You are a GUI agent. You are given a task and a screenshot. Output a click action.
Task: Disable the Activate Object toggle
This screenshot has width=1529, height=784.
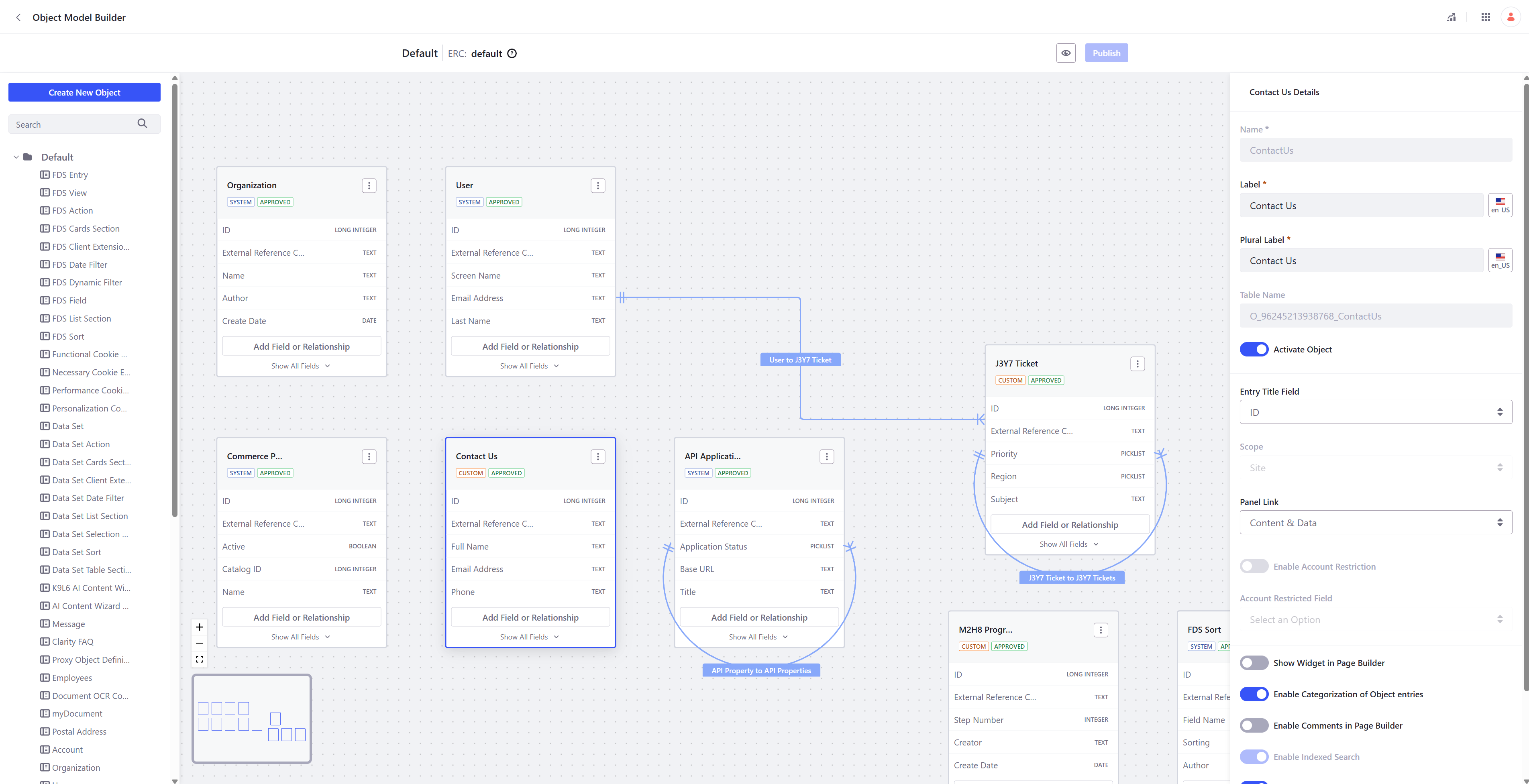[x=1254, y=350]
